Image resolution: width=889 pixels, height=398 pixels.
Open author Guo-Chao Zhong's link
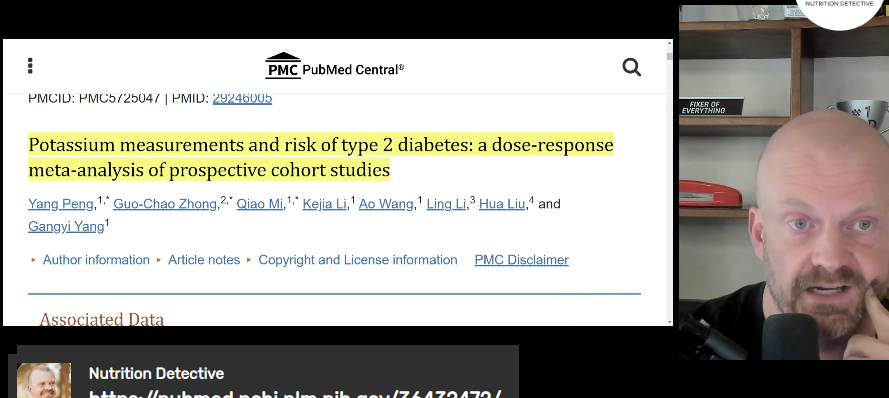pos(165,204)
